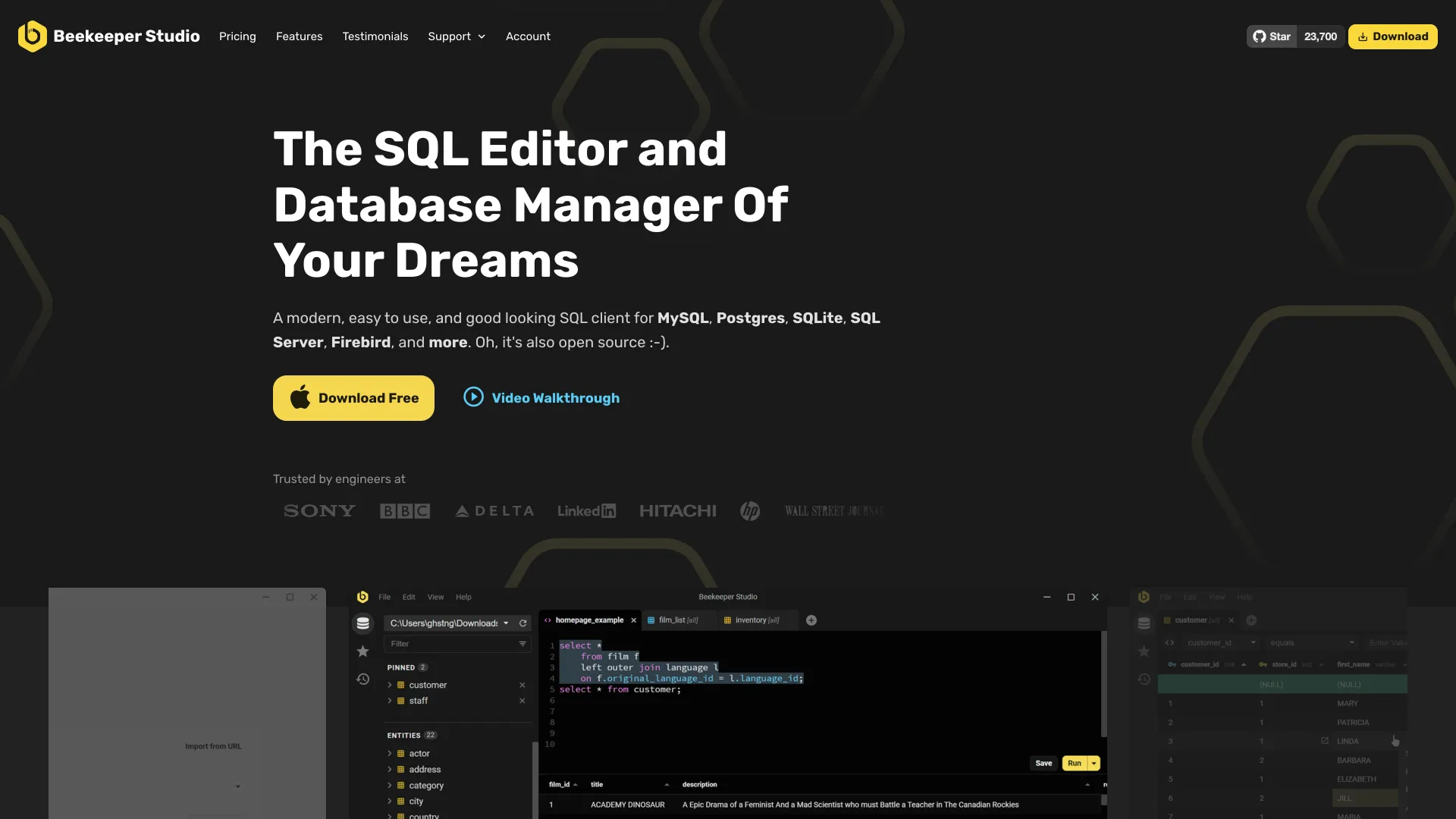The height and width of the screenshot is (819, 1456).
Task: Click the Save query button
Action: coord(1043,764)
